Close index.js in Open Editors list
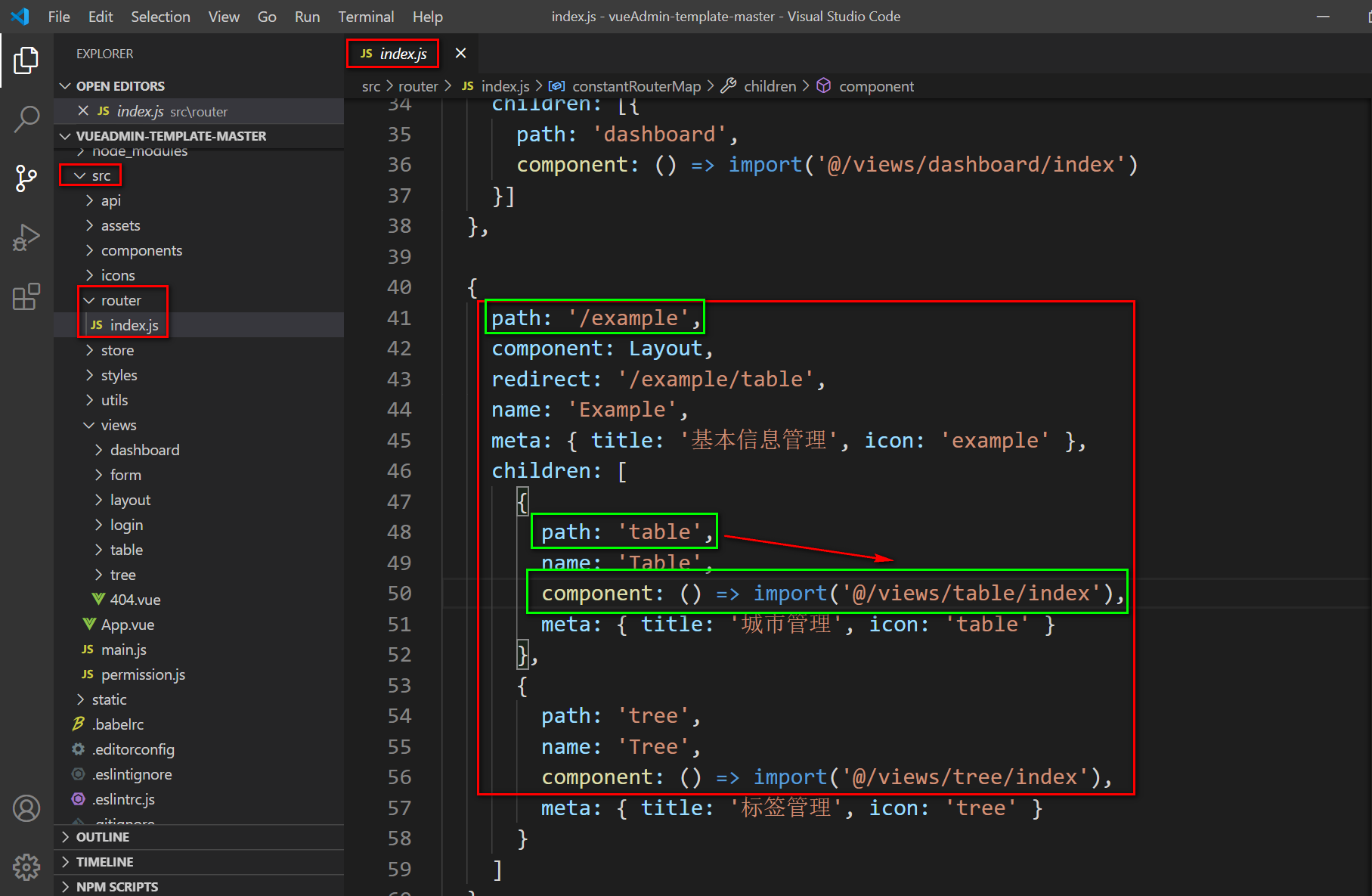1372x896 pixels. coord(83,111)
